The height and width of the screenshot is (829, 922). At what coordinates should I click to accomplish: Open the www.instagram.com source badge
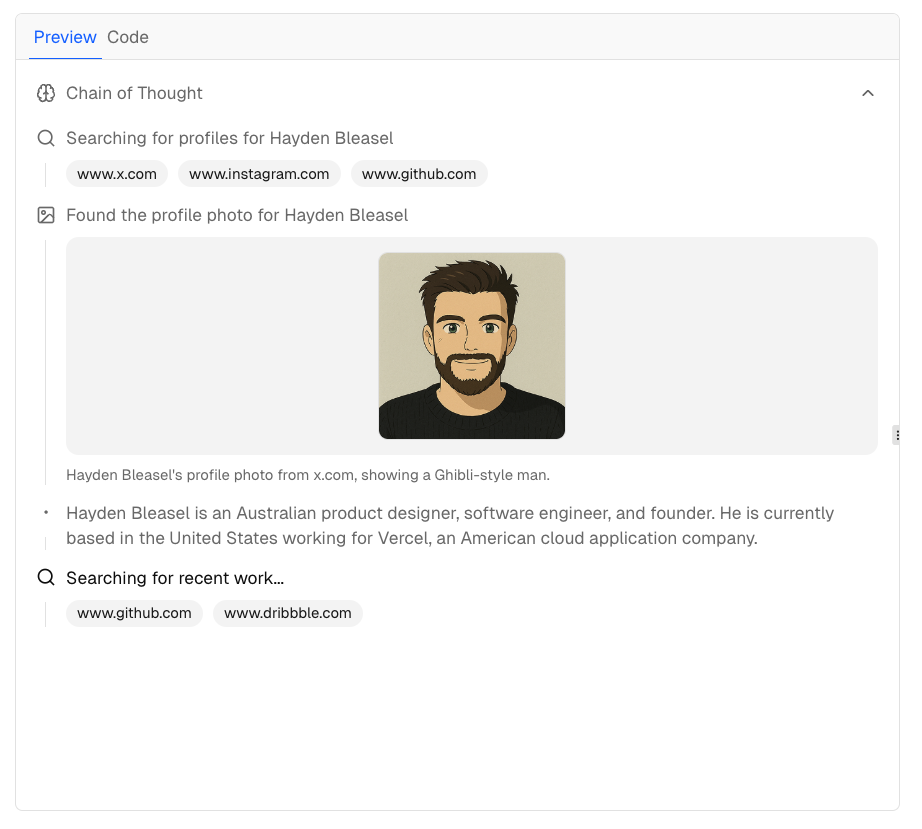pyautogui.click(x=259, y=174)
